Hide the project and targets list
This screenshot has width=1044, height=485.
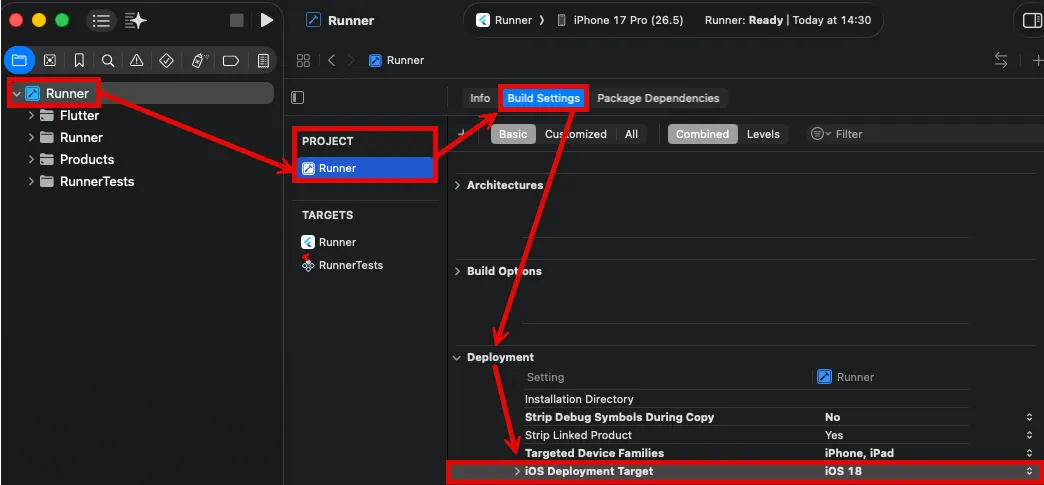tap(298, 98)
